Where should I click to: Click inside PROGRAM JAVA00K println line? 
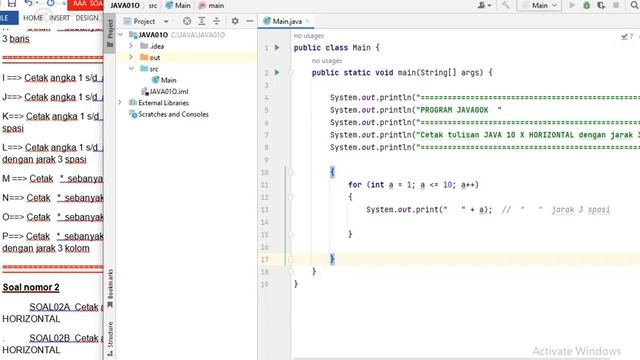point(416,110)
